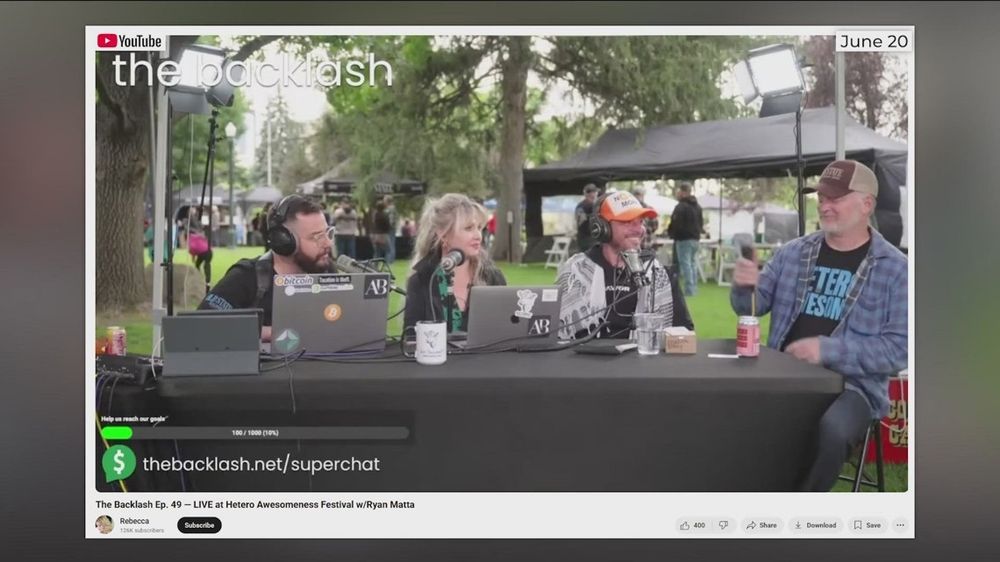Click the June 20 date label
The image size is (1000, 562).
pos(873,41)
